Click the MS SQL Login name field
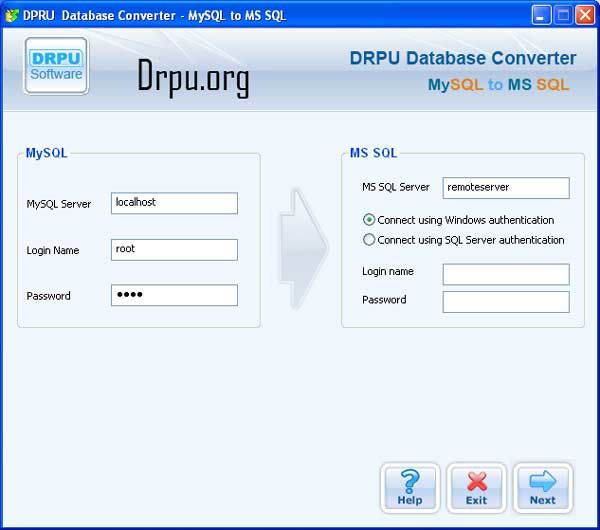Screen dimensions: 600x530 coord(505,274)
